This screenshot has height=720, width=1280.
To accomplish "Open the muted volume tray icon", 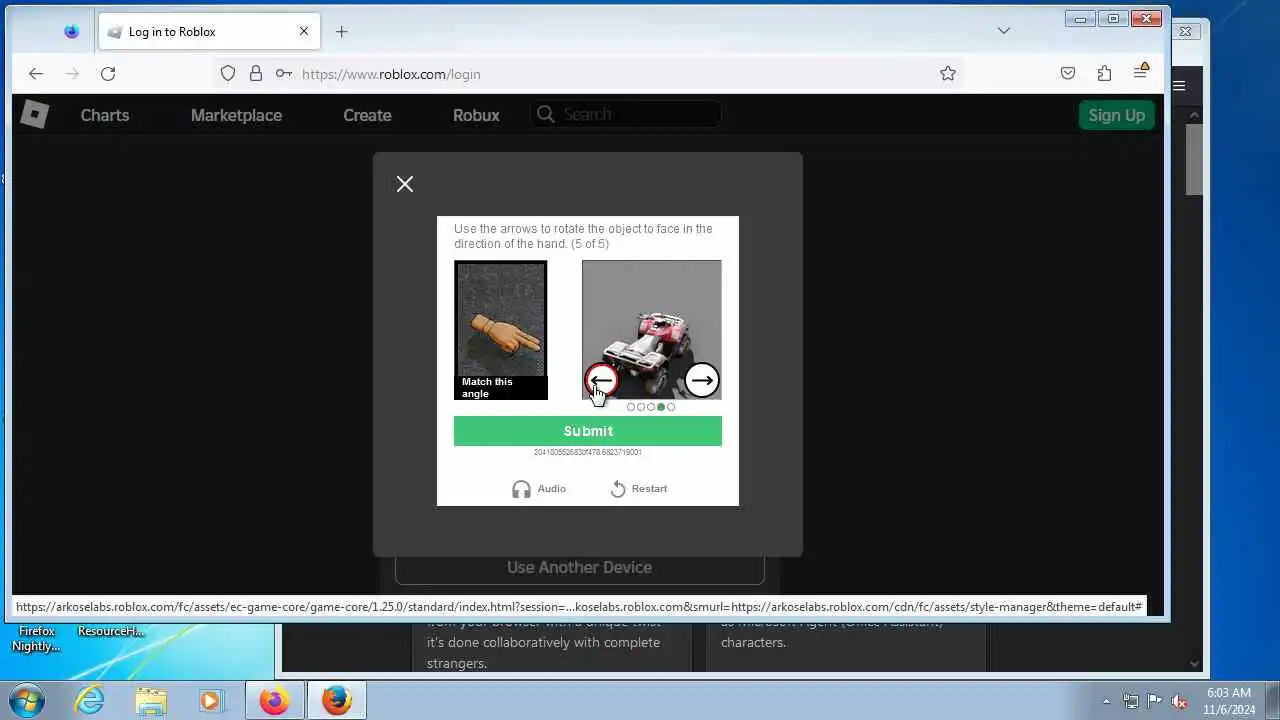I will 1180,701.
